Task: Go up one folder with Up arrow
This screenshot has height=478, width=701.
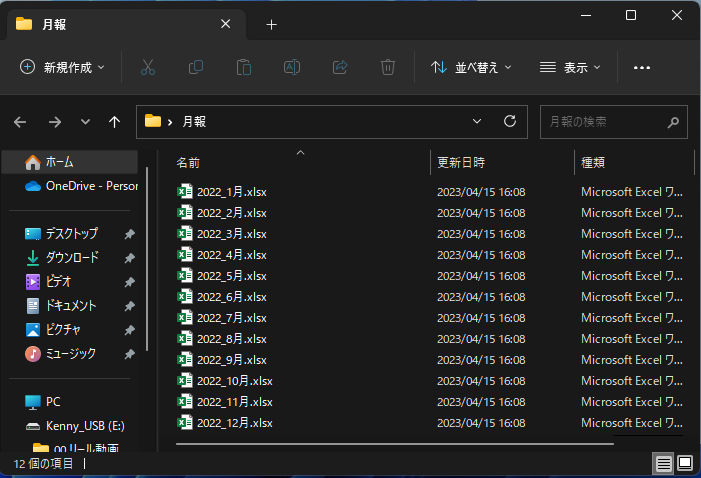Action: tap(115, 121)
